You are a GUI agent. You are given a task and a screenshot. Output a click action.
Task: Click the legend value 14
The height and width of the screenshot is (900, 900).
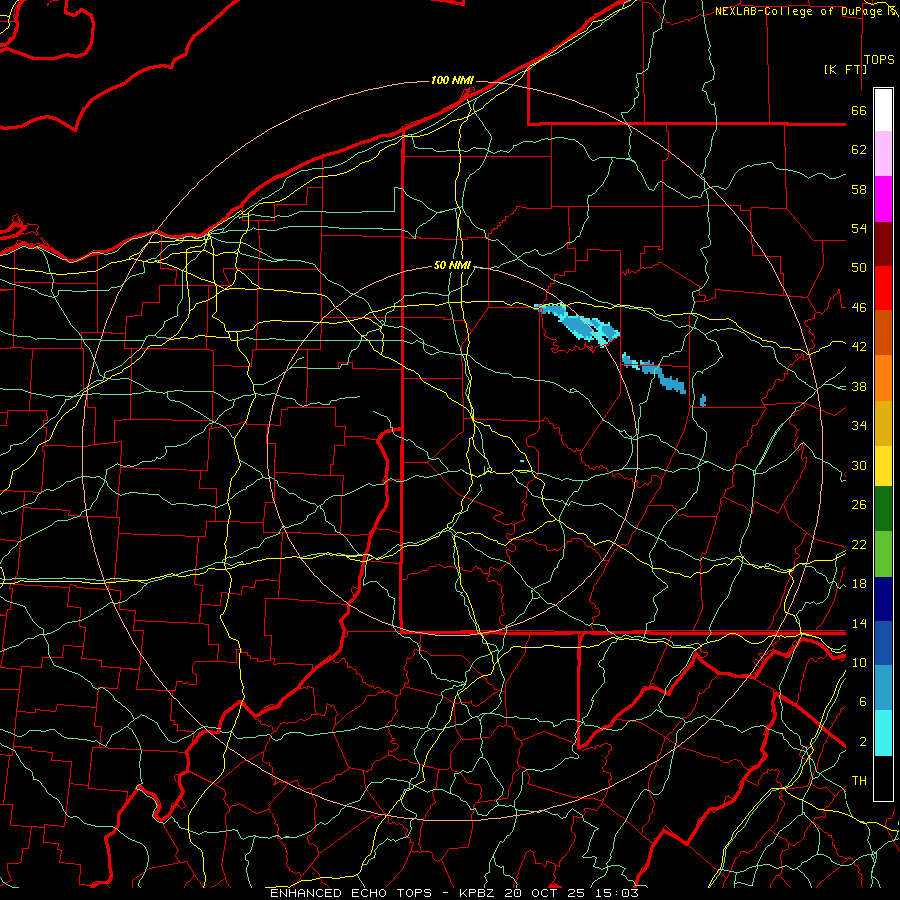[859, 623]
